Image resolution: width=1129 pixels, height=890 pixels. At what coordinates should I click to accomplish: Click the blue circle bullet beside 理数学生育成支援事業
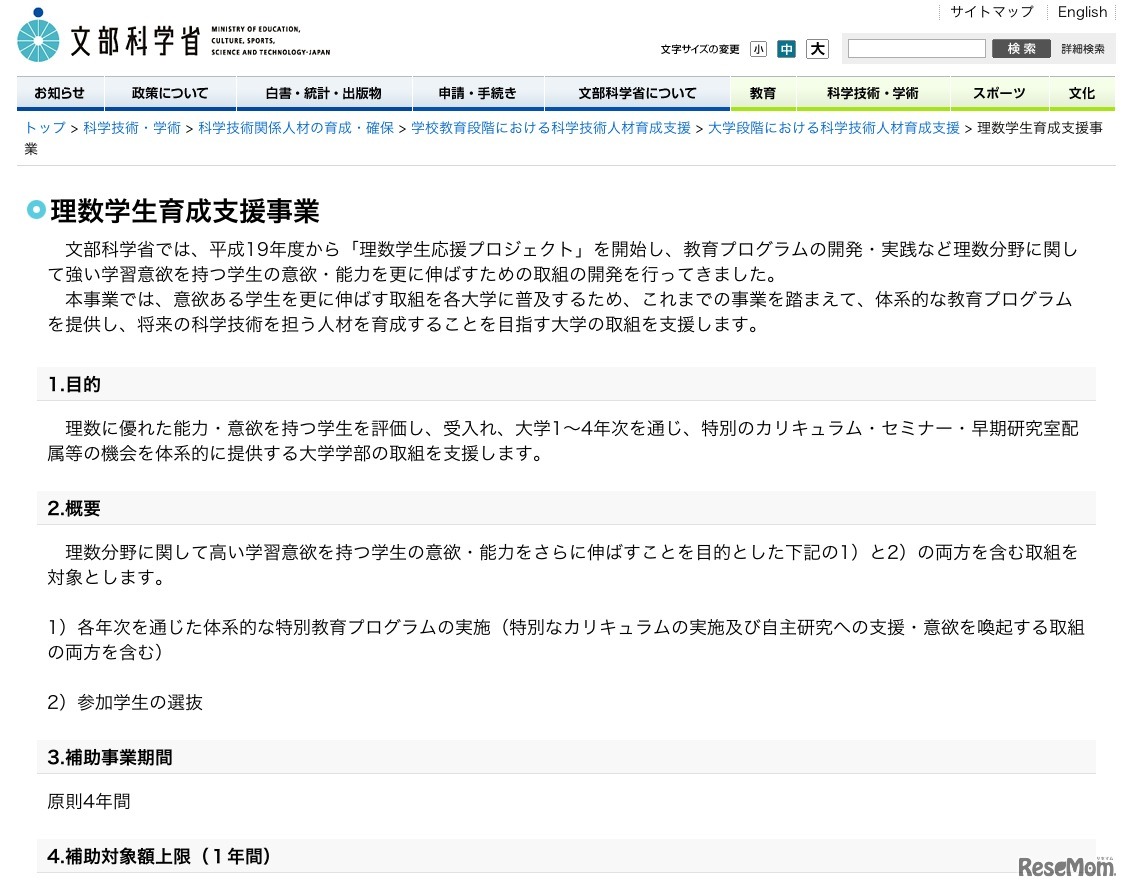coord(36,210)
